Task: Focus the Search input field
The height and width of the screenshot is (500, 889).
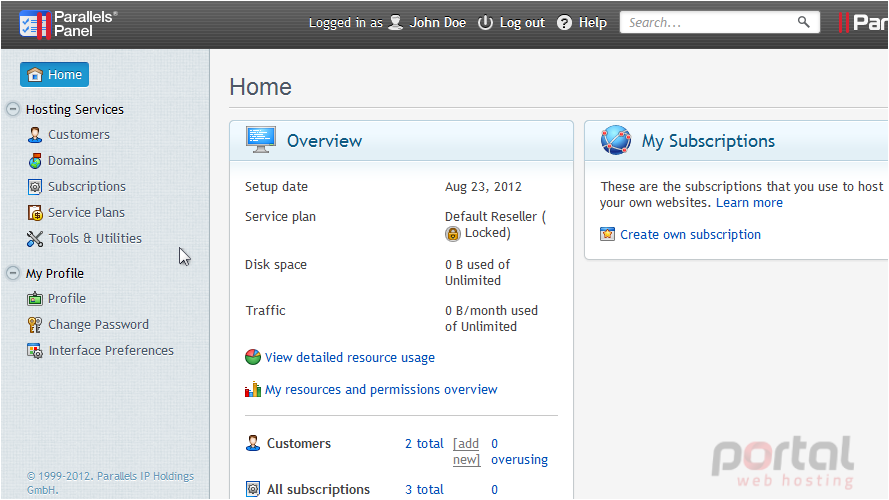Action: pos(709,22)
